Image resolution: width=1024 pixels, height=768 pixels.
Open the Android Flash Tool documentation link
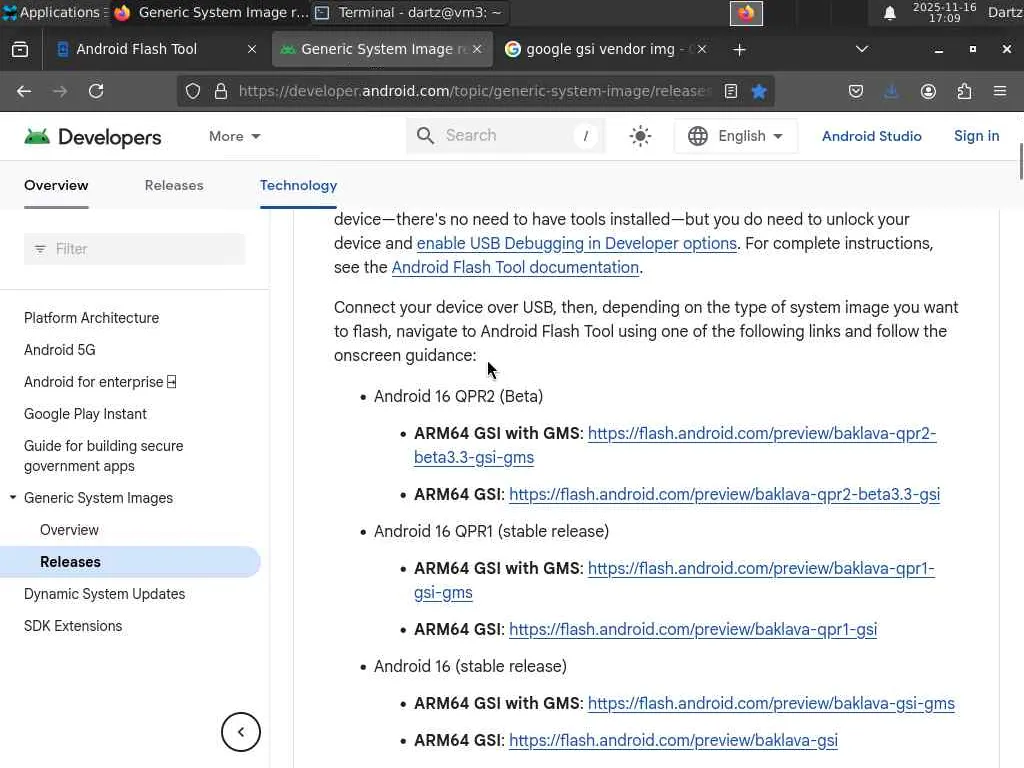coord(515,267)
